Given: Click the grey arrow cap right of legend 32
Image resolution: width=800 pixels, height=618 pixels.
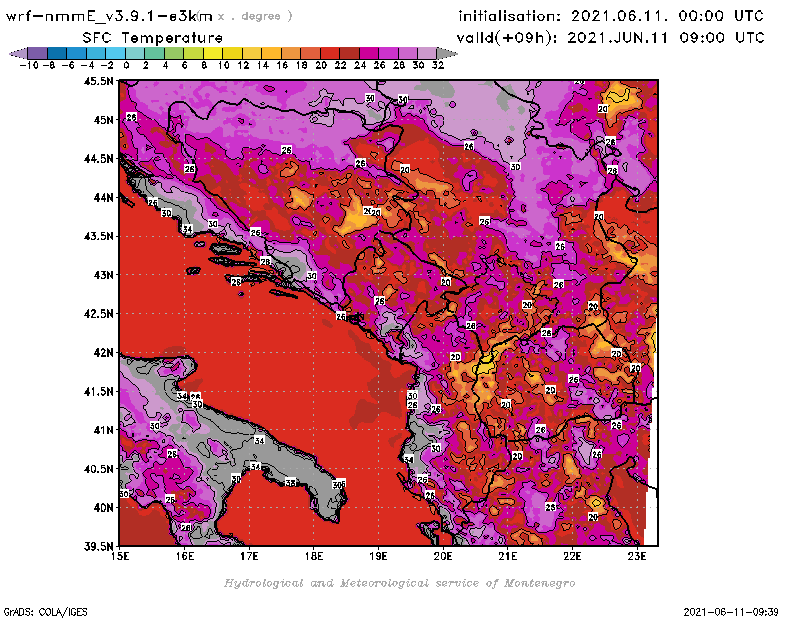Looking at the screenshot, I should [447, 53].
